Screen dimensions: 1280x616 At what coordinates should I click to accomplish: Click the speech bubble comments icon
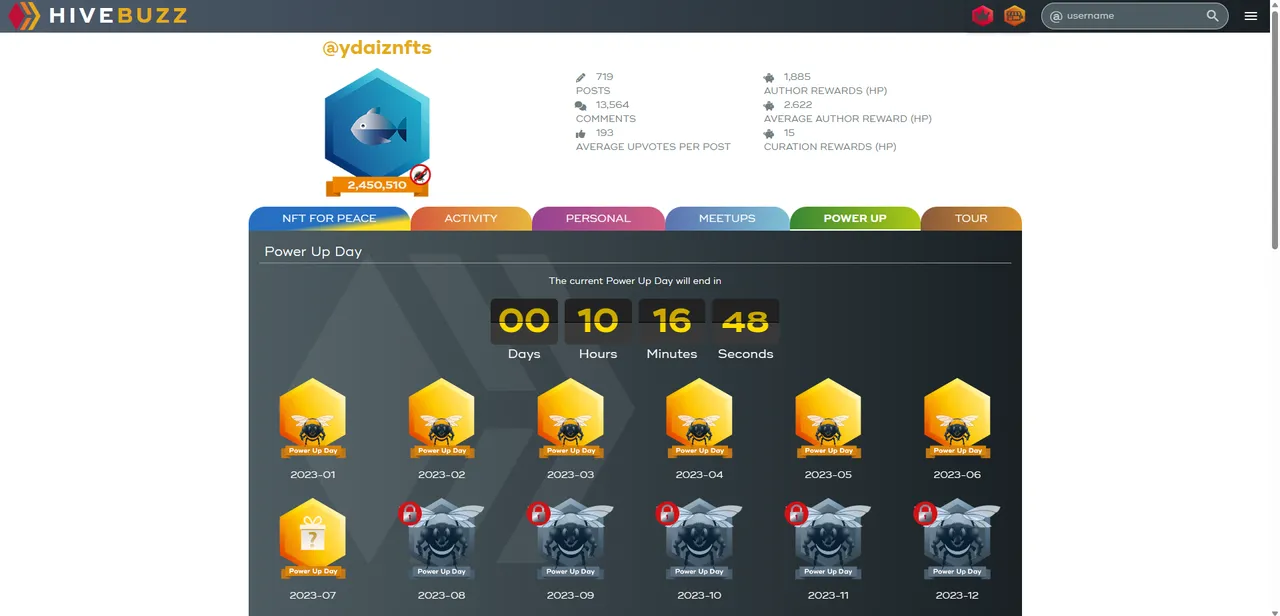(x=581, y=105)
